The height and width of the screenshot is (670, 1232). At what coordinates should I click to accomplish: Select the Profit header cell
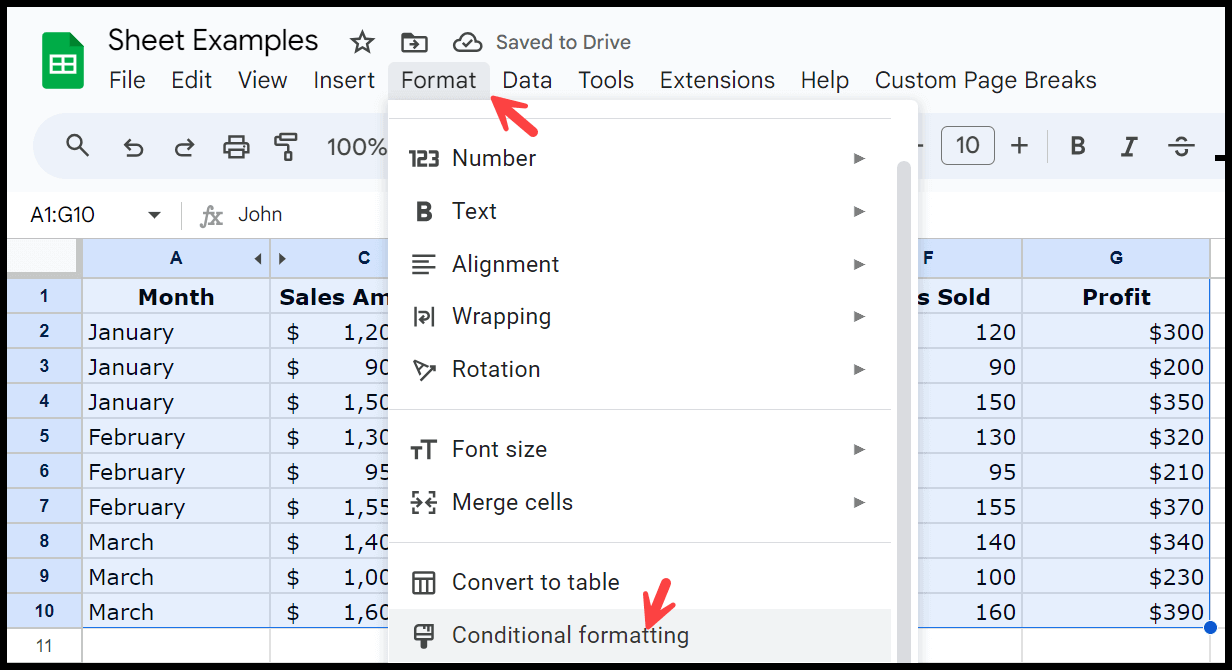point(1115,297)
